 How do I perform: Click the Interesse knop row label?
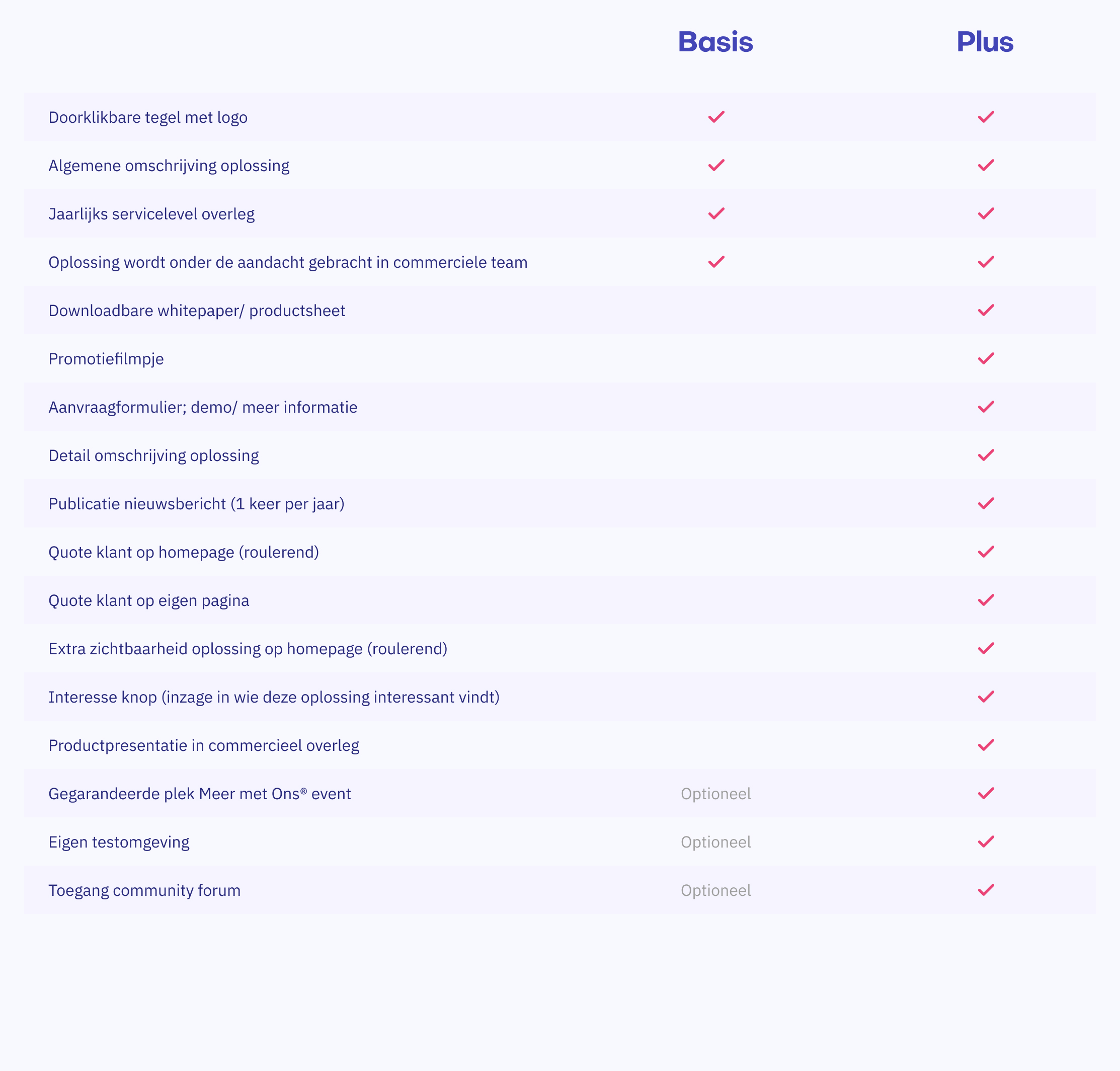pos(273,697)
